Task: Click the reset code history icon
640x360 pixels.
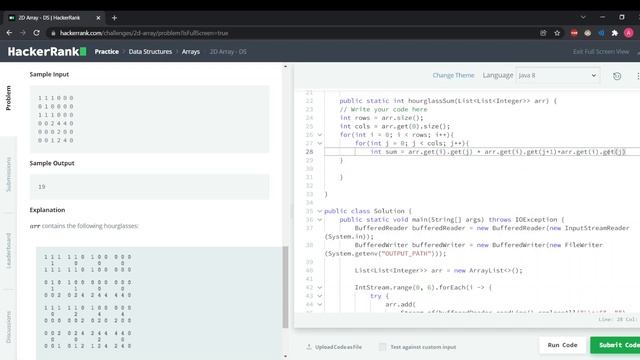Action: (x=617, y=76)
